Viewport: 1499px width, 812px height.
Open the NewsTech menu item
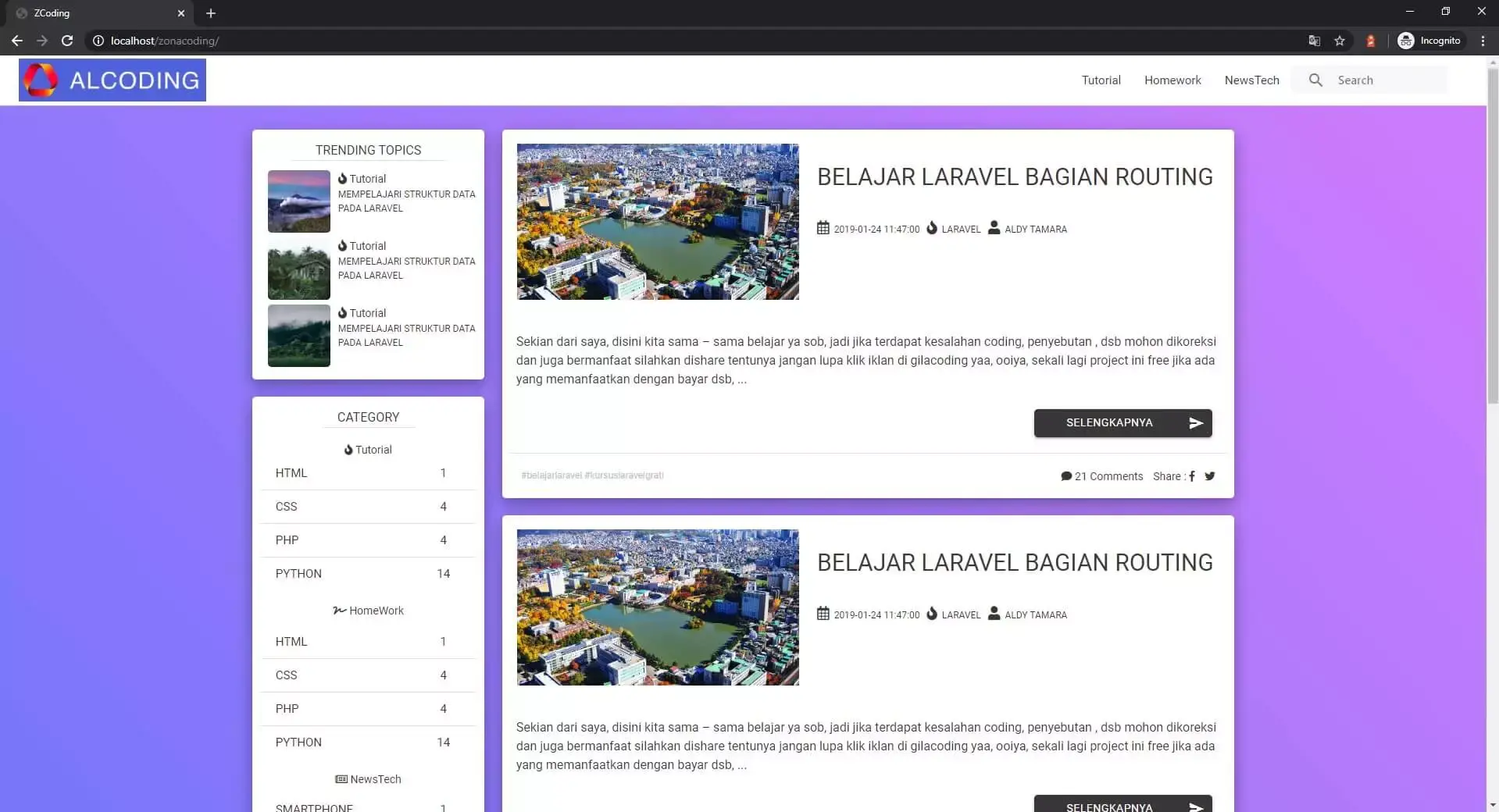1251,80
